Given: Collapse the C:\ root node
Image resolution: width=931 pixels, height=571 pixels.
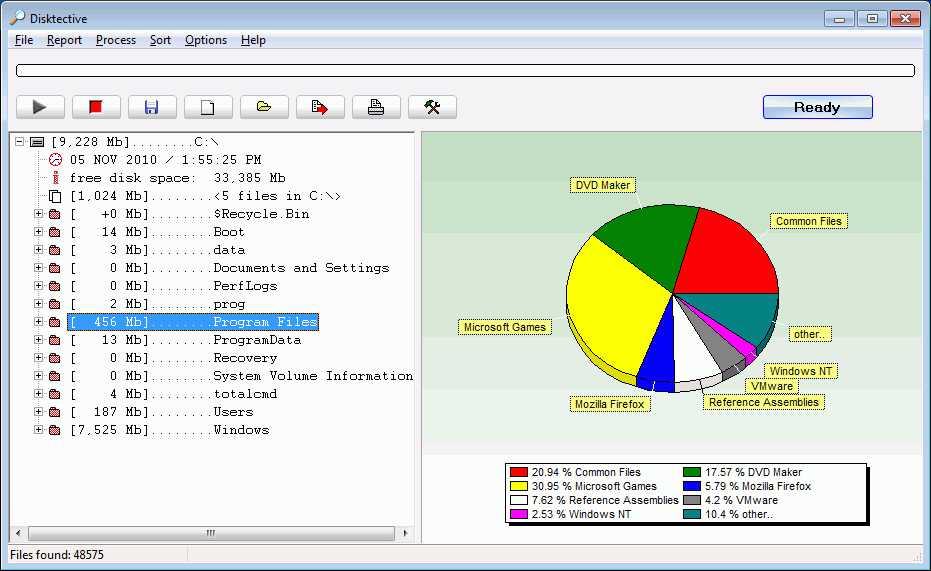Looking at the screenshot, I should point(20,142).
